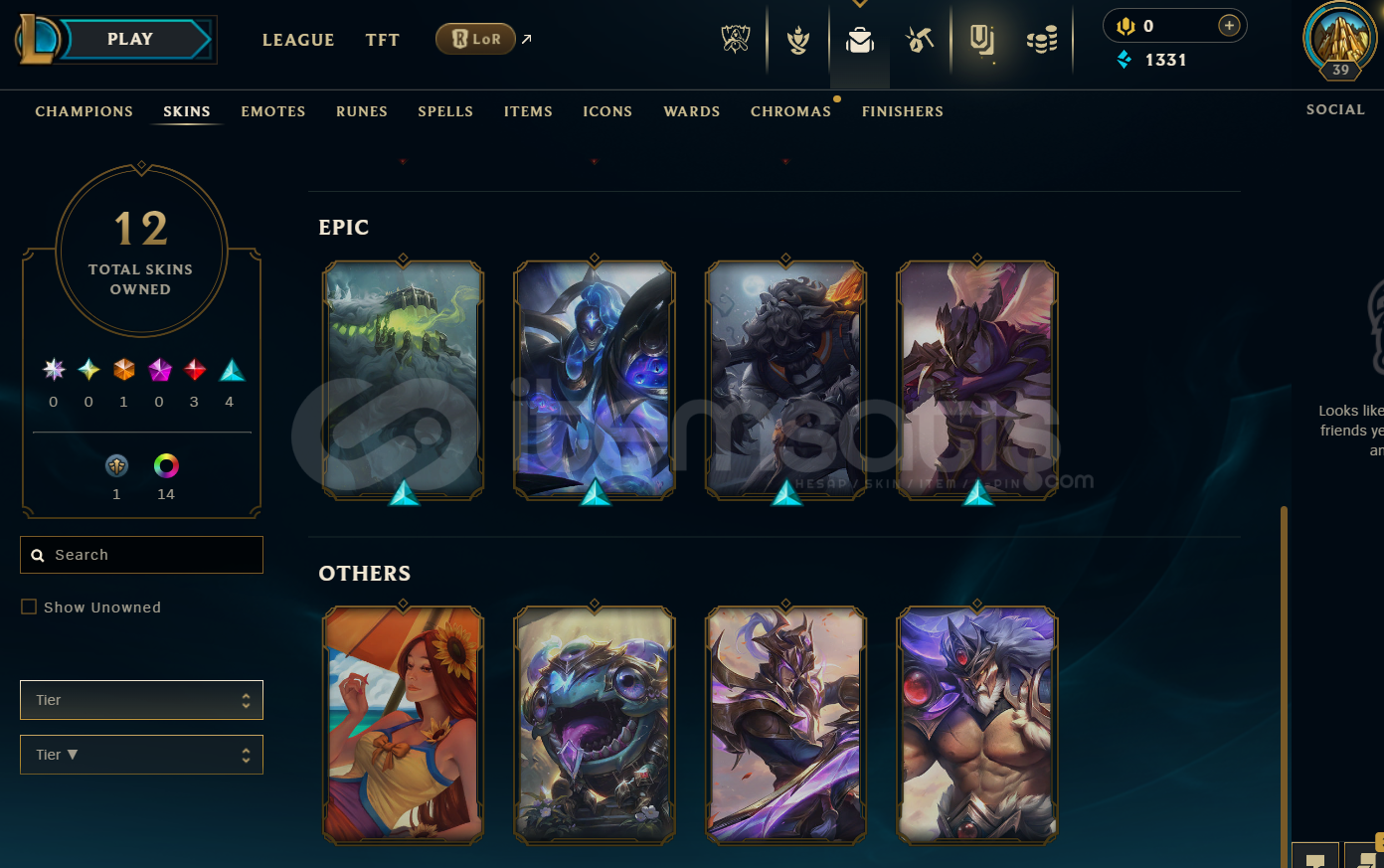Open the Loot hammer icon
The image size is (1384, 868).
click(920, 40)
